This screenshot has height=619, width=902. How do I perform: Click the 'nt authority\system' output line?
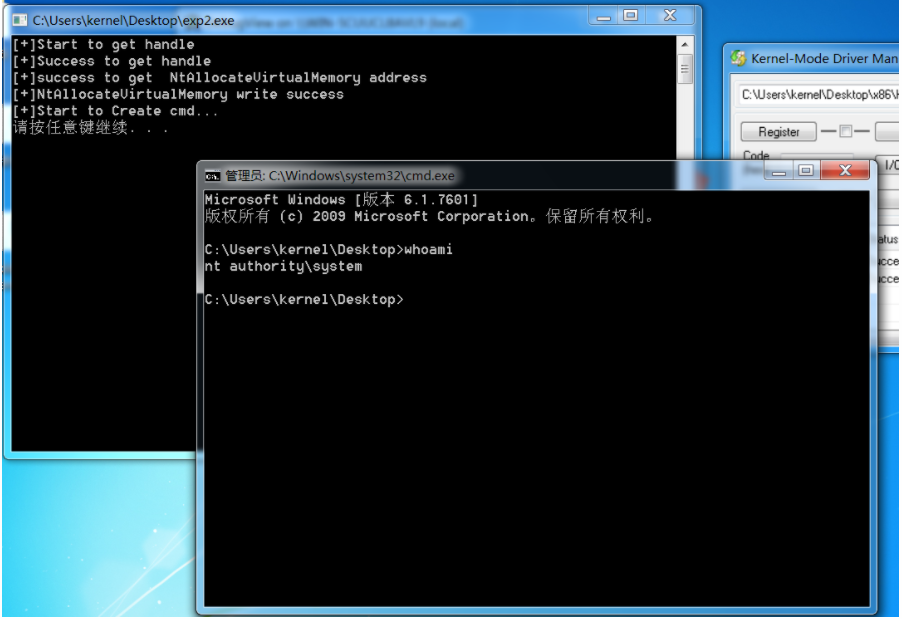coord(284,266)
